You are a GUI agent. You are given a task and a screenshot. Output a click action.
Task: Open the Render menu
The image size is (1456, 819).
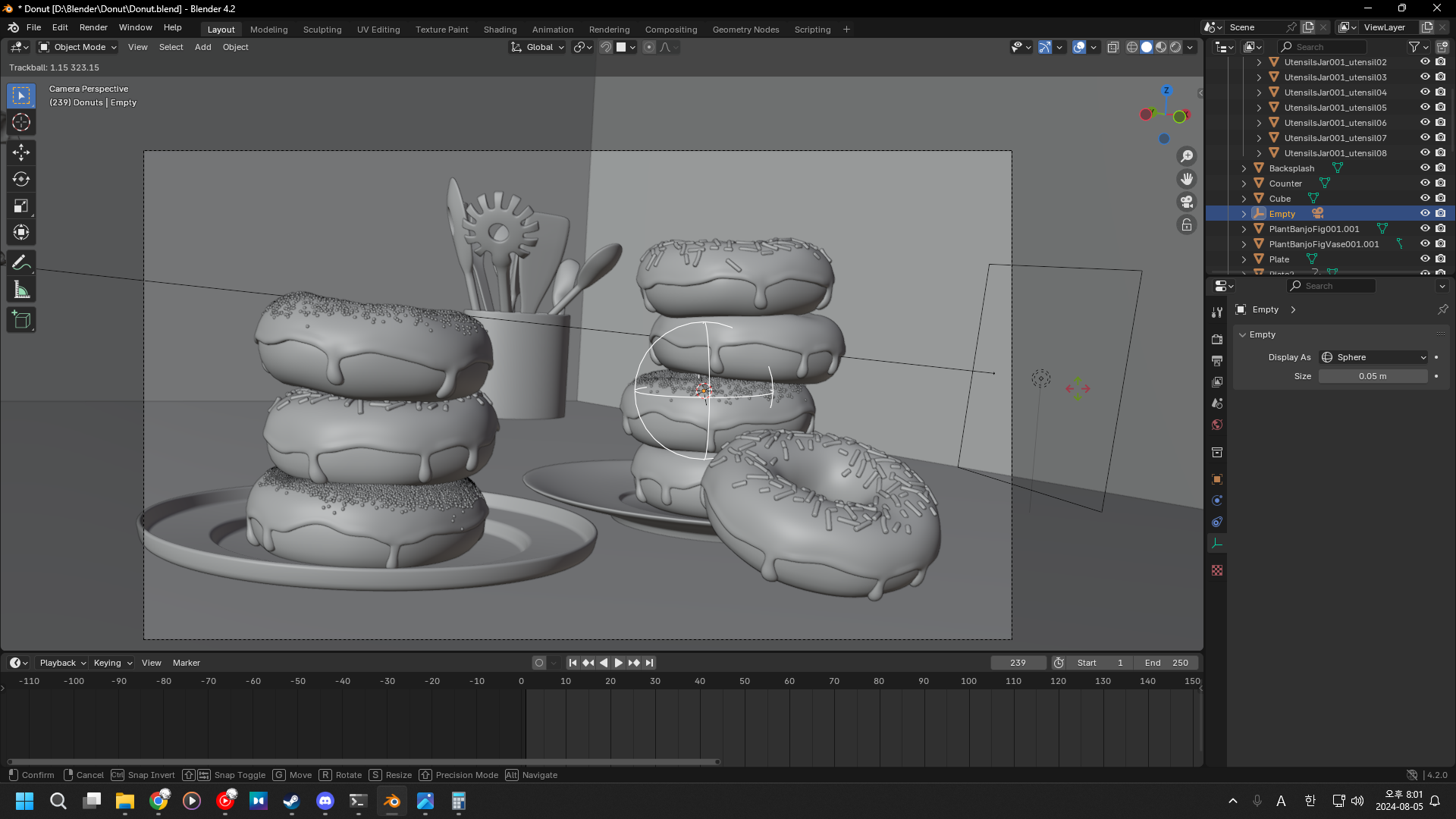click(93, 27)
